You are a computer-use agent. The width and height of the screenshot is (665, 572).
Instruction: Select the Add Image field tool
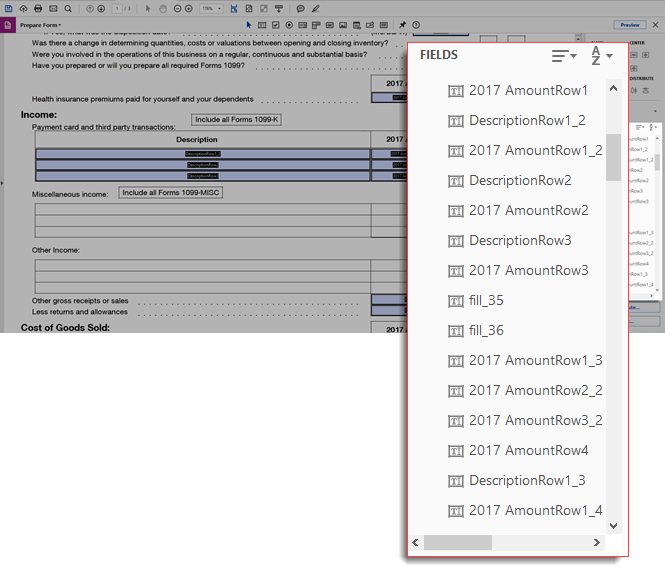click(x=343, y=25)
